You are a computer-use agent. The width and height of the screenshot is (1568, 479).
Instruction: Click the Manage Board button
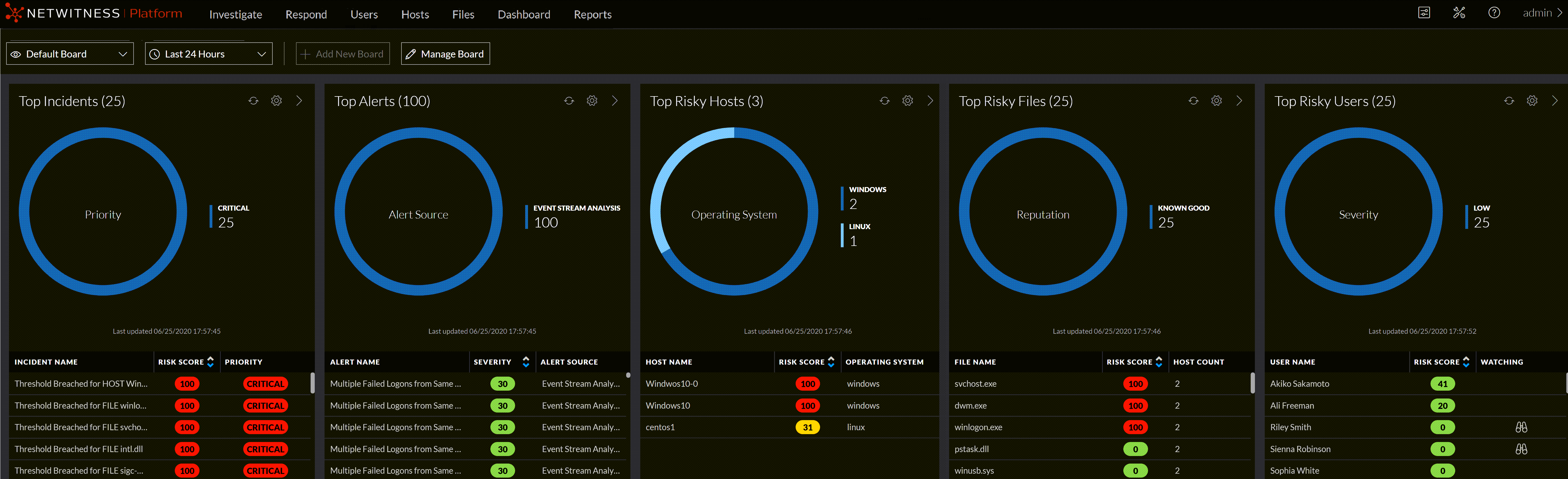click(x=445, y=54)
